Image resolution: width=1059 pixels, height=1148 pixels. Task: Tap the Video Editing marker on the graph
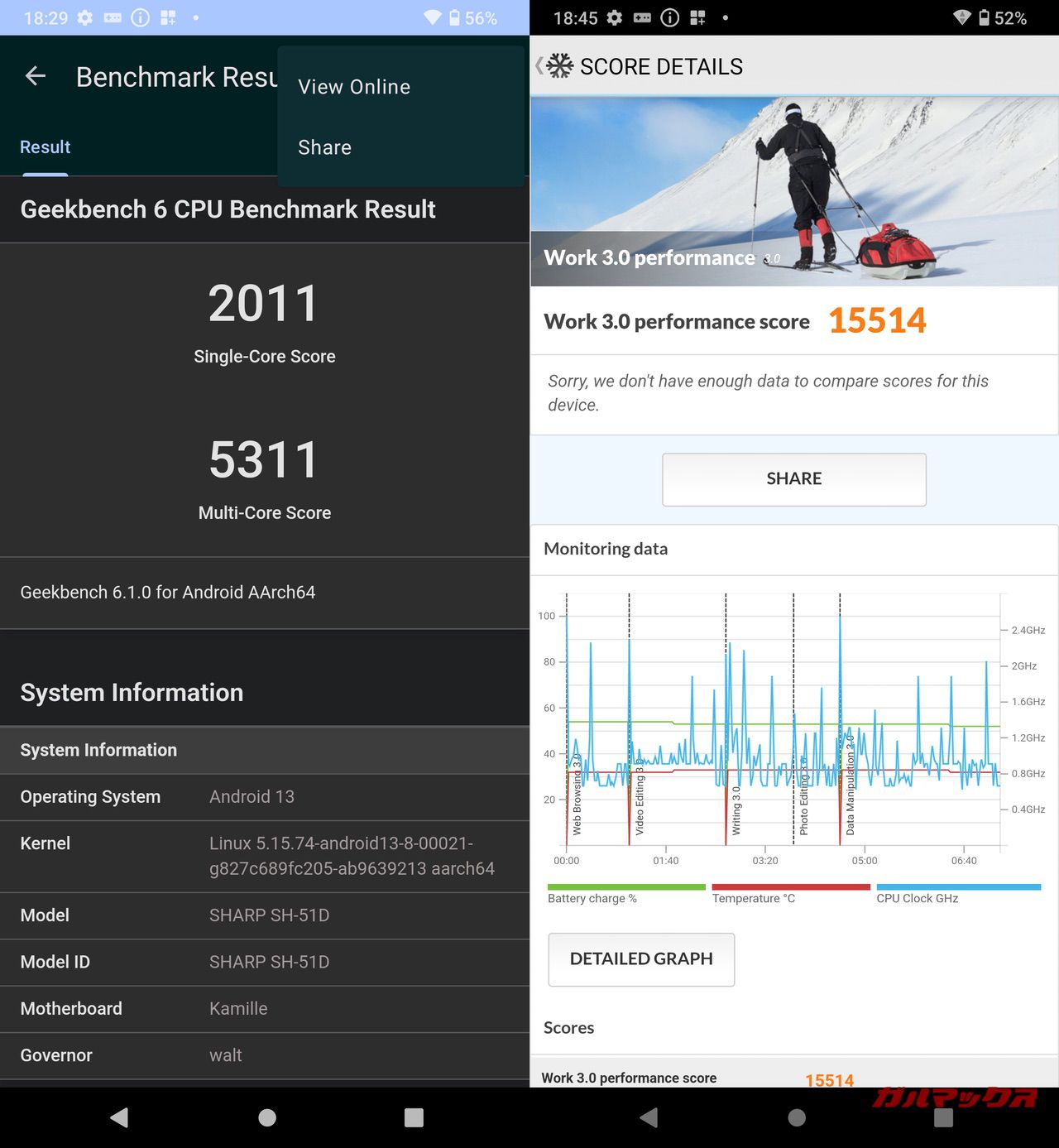(639, 799)
